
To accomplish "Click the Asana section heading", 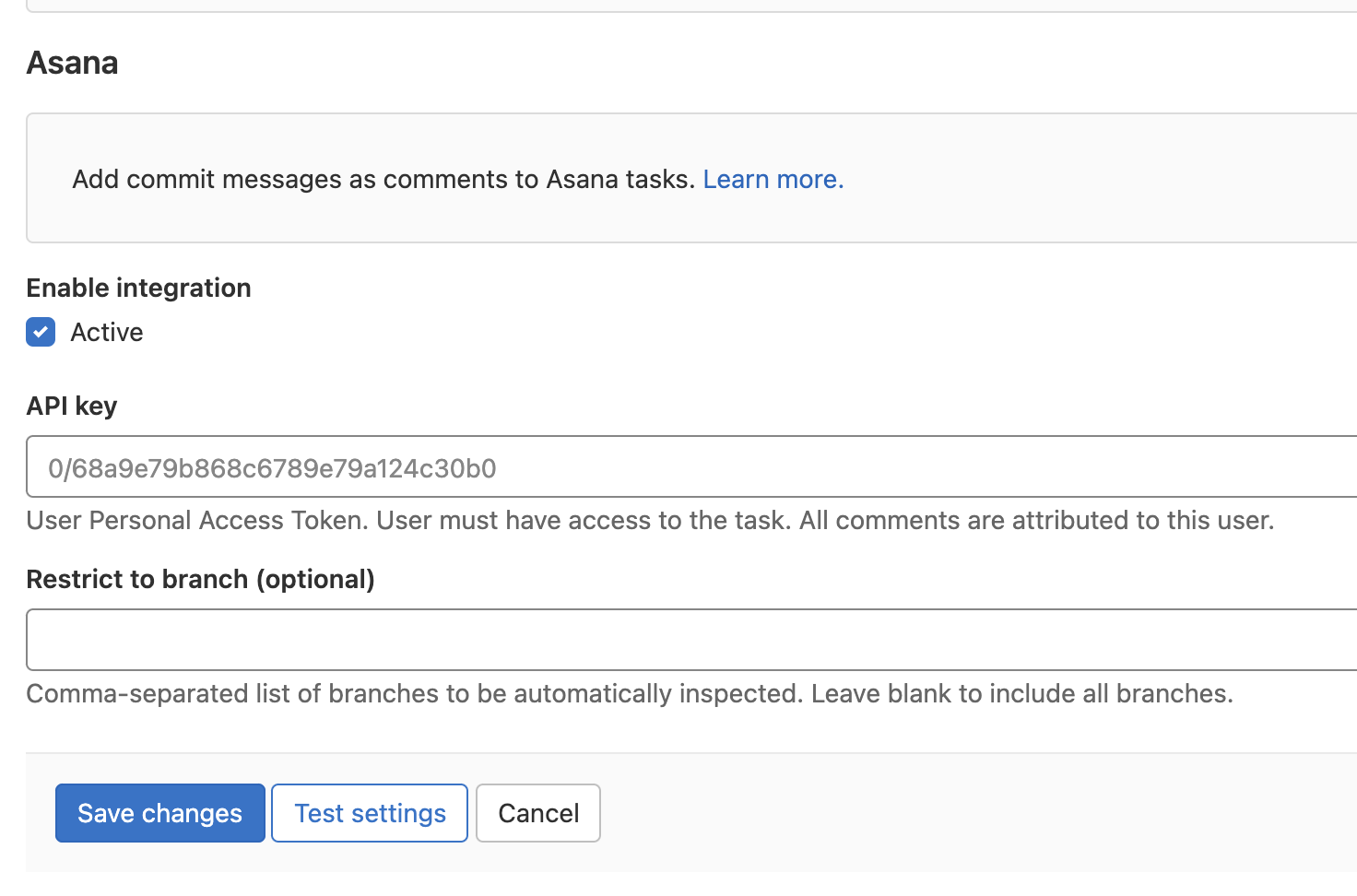I will pos(73,63).
